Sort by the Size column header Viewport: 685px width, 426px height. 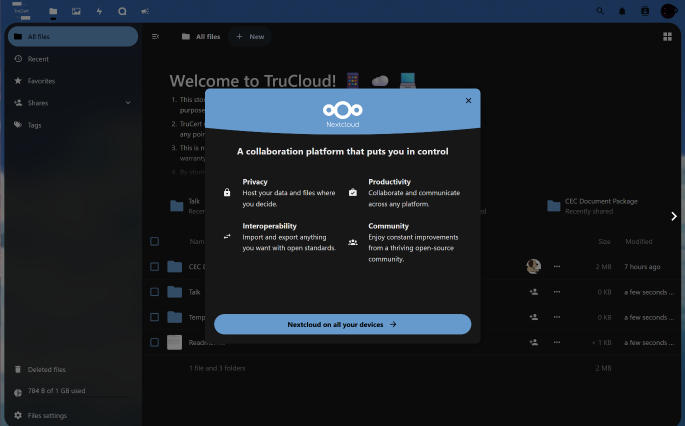[x=605, y=242]
